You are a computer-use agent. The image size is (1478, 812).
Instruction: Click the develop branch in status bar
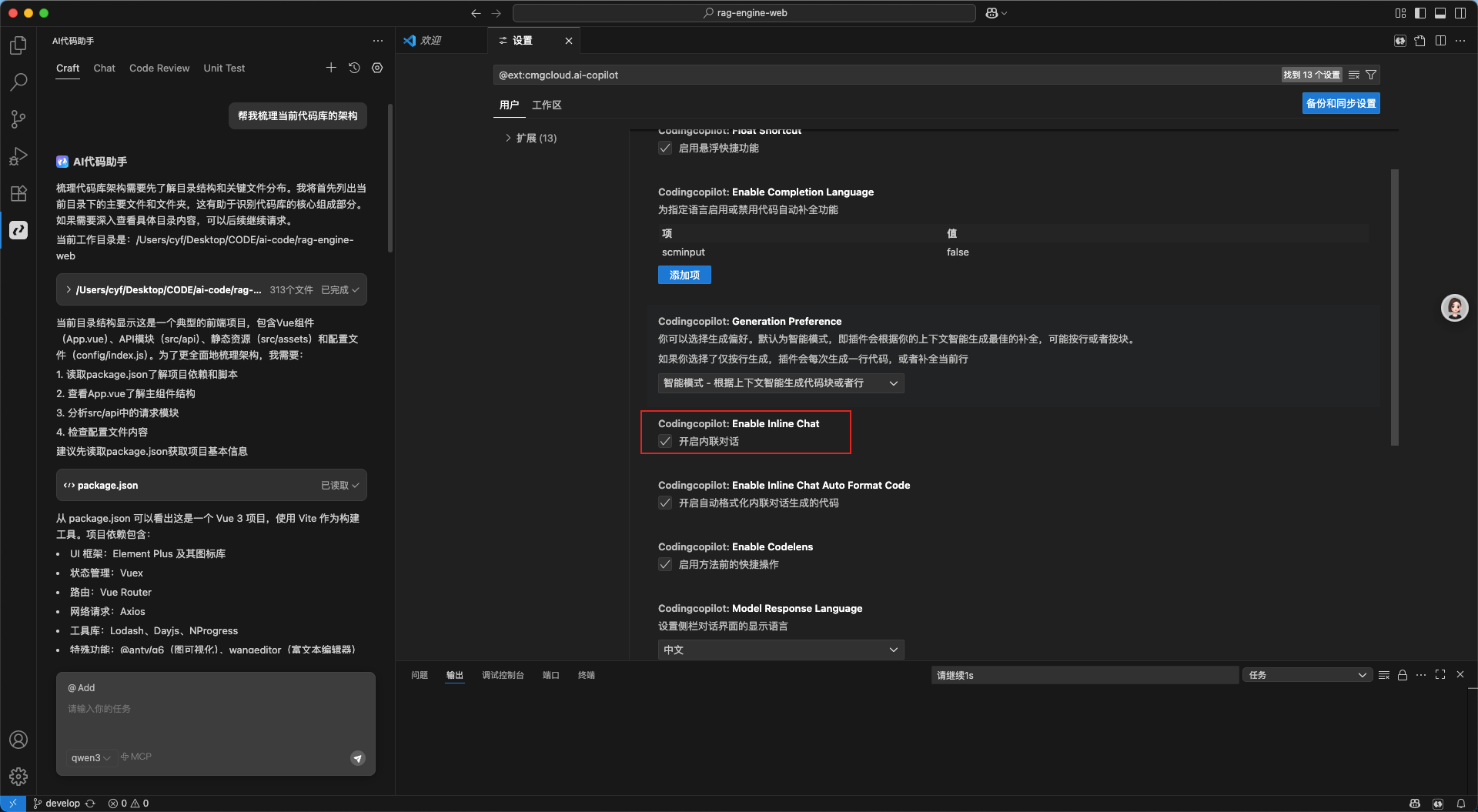58,804
